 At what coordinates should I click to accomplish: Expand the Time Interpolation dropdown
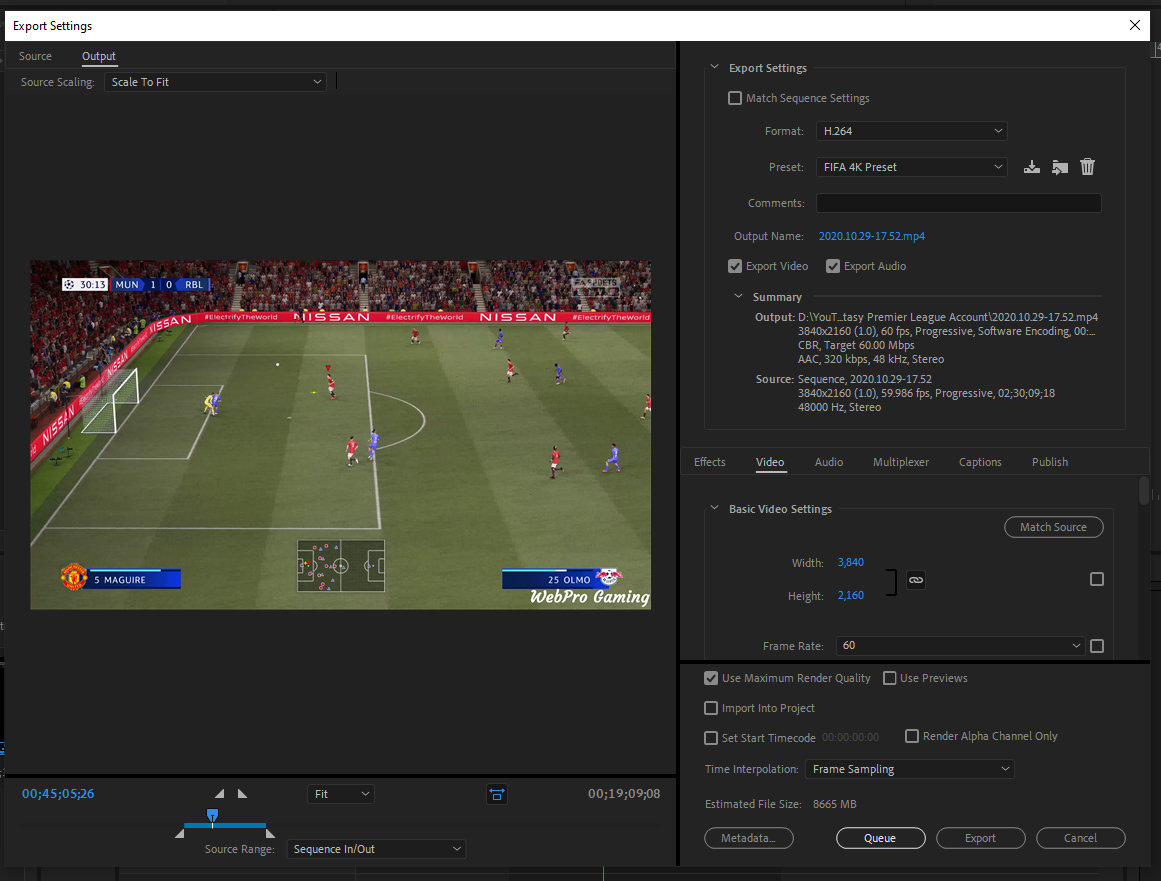tap(909, 769)
